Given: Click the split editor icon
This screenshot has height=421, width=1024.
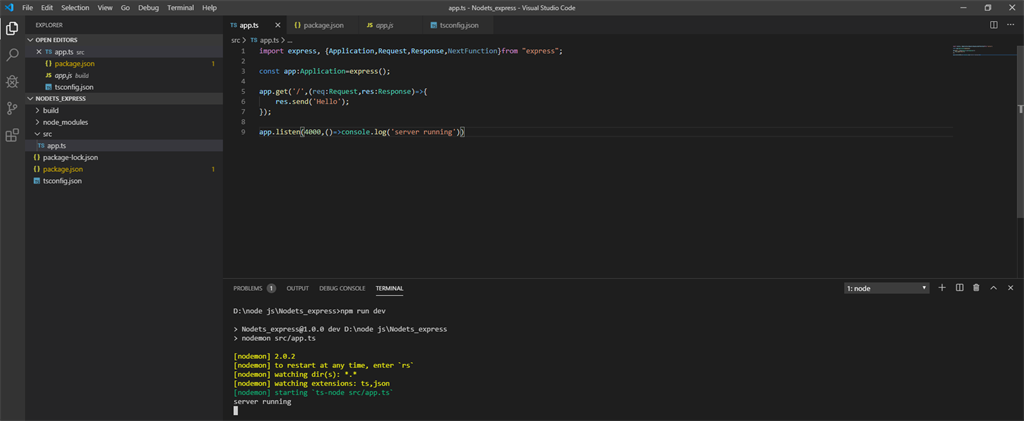Looking at the screenshot, I should 993,24.
